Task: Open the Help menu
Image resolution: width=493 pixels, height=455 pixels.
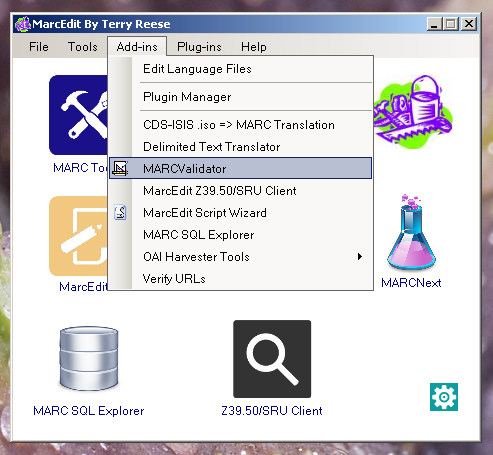Action: (254, 47)
